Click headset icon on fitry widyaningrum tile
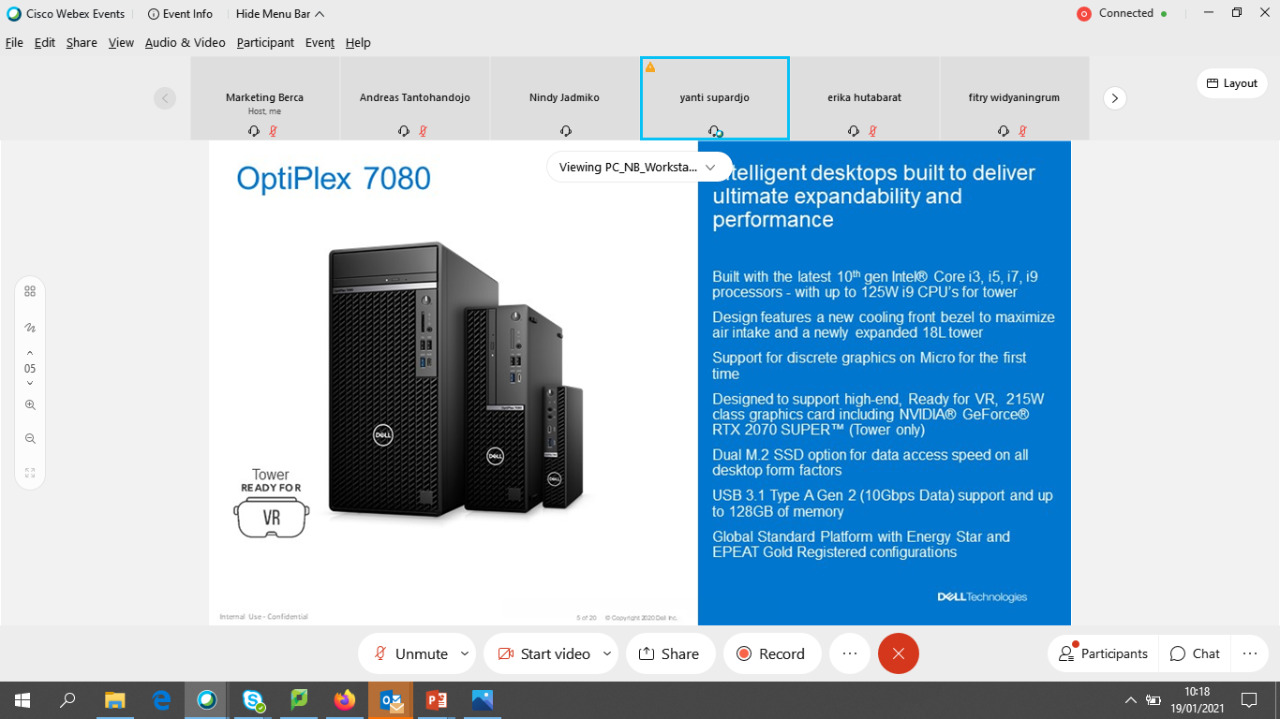The width and height of the screenshot is (1280, 719). 1003,131
